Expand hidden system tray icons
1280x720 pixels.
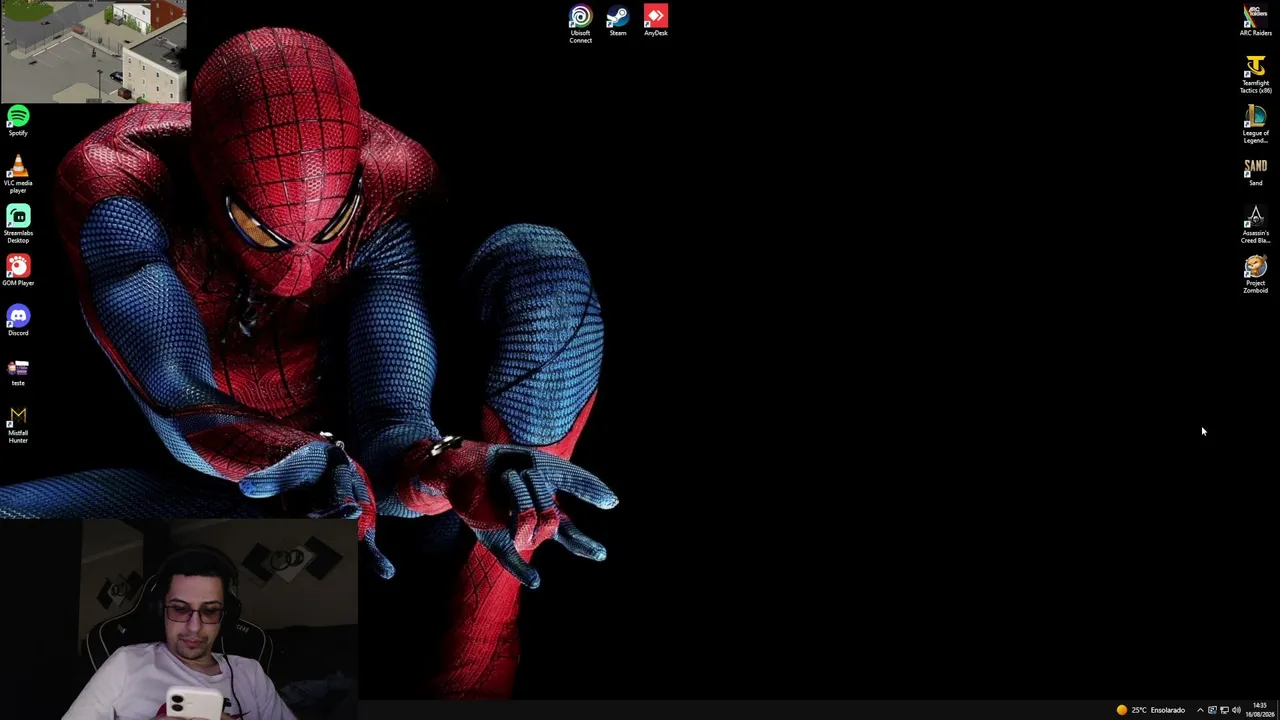[1200, 710]
